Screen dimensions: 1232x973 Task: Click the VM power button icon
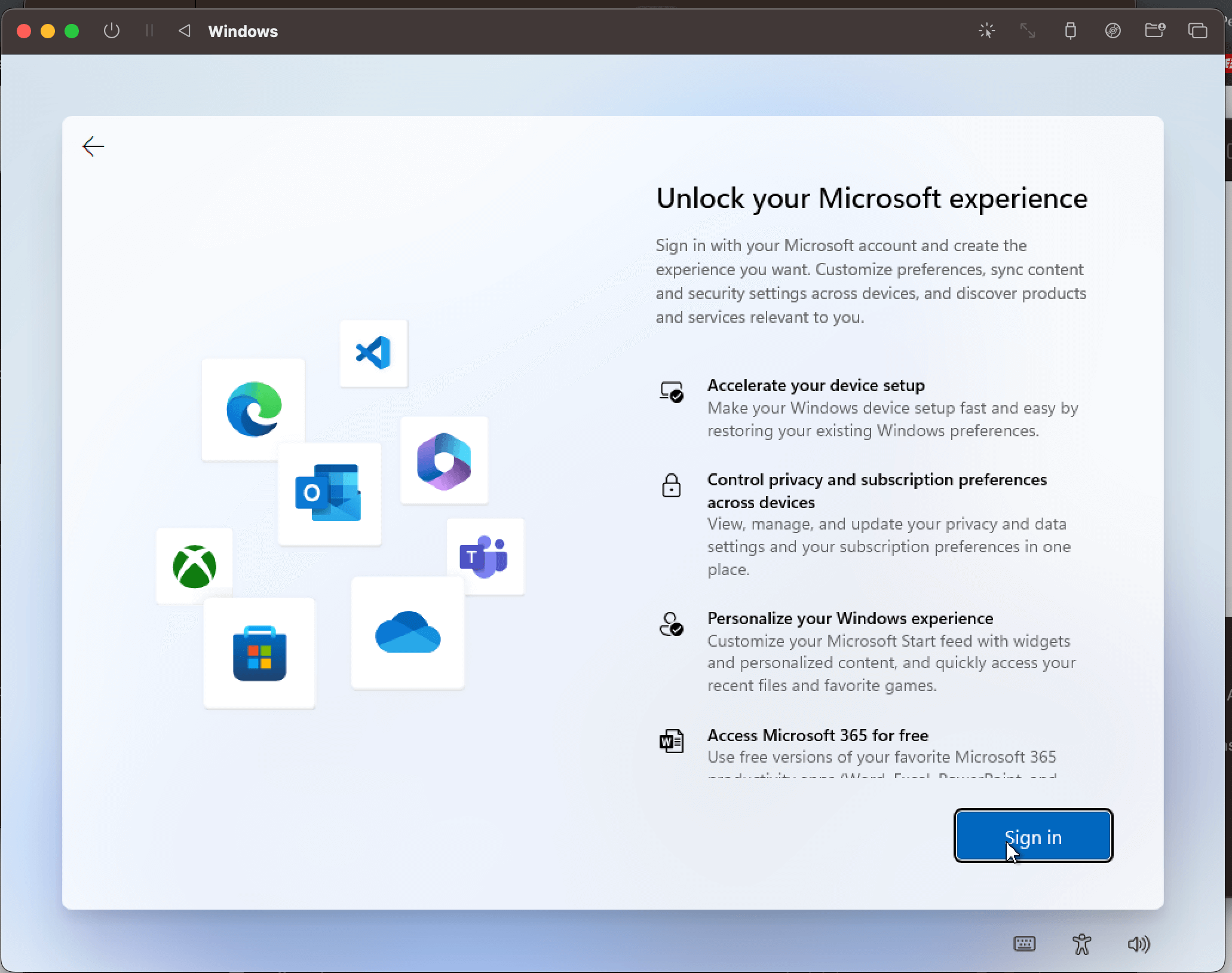112,30
